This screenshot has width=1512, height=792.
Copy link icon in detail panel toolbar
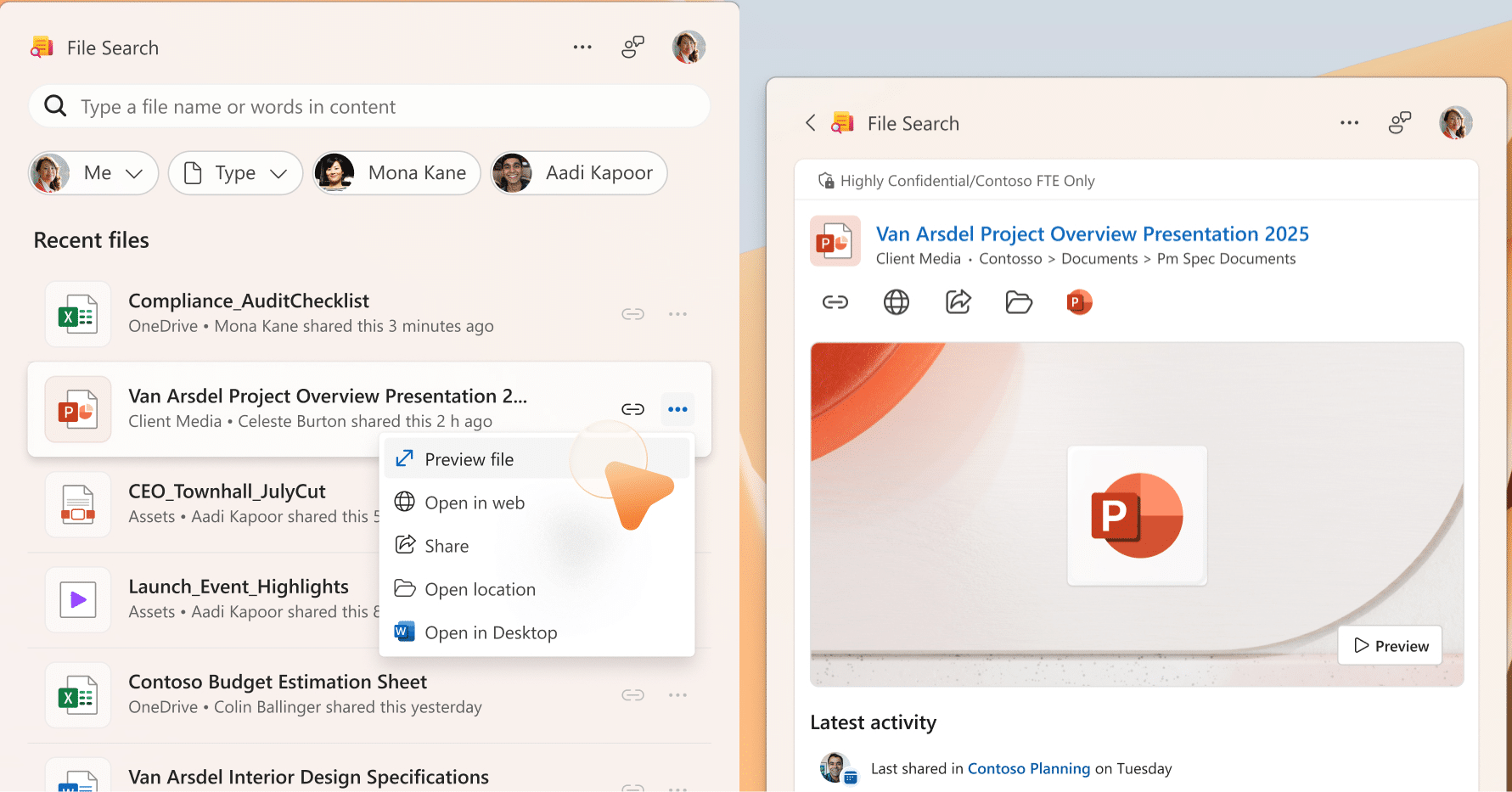coord(835,302)
